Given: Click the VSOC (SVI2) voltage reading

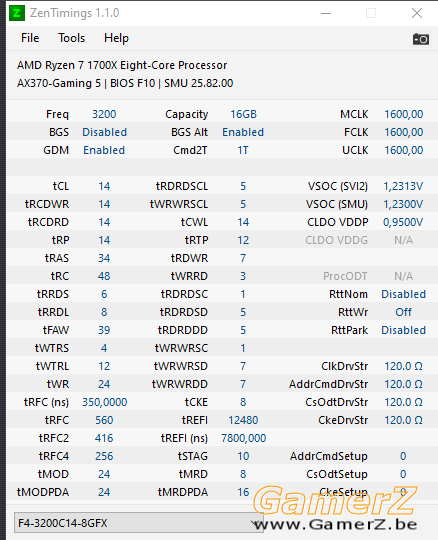Looking at the screenshot, I should (x=403, y=186).
